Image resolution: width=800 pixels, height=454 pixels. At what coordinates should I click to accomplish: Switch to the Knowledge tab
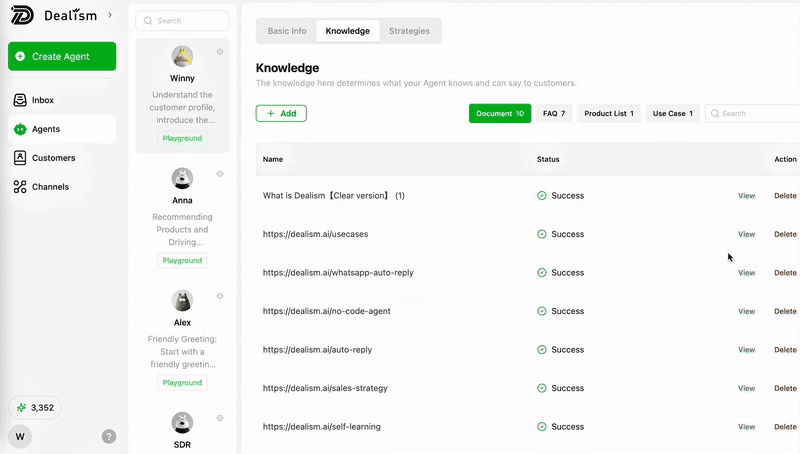[x=347, y=31]
